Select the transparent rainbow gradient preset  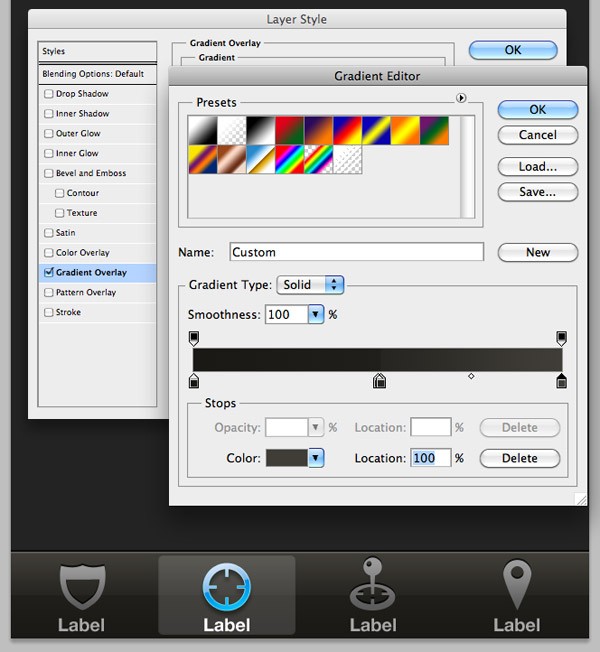pyautogui.click(x=319, y=159)
